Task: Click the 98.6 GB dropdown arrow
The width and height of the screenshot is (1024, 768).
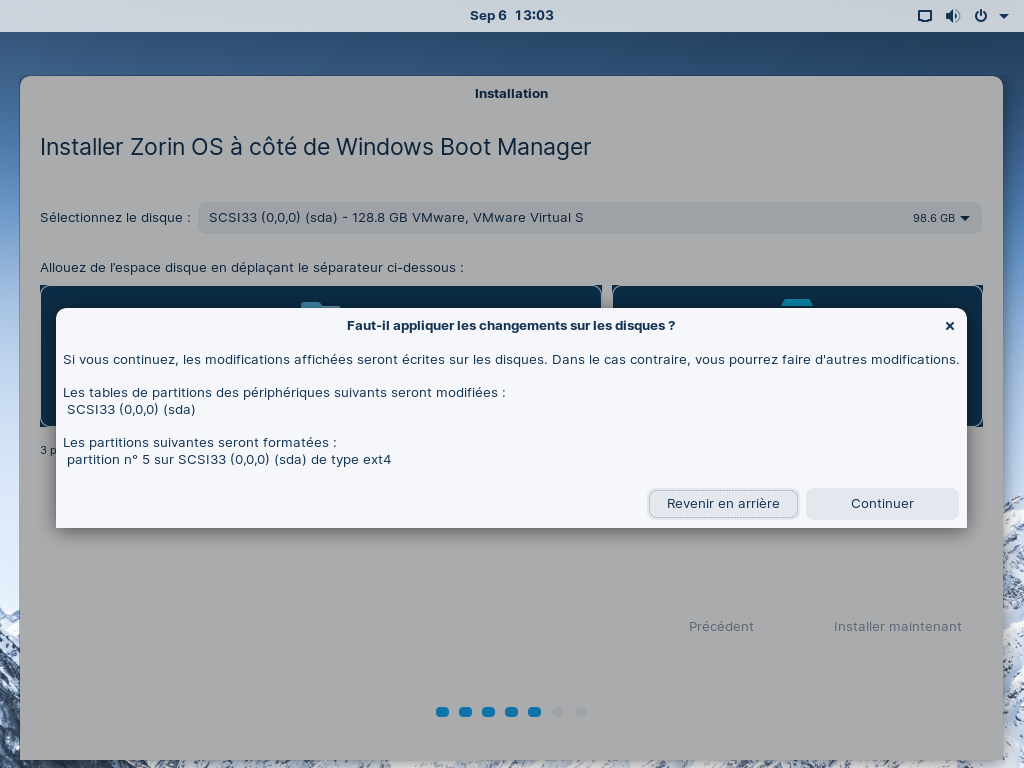Action: coord(965,218)
